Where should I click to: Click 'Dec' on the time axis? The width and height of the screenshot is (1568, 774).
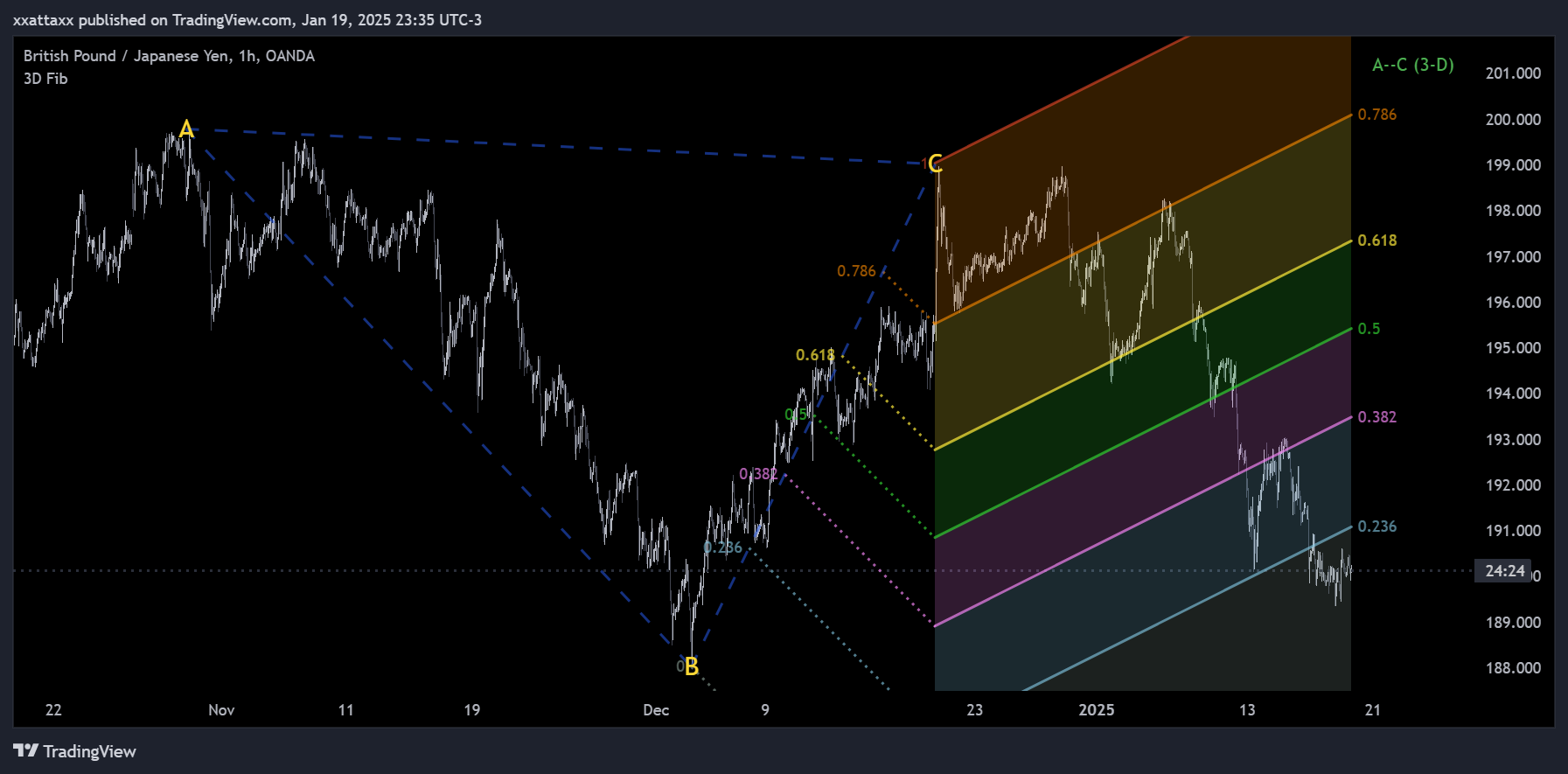pos(656,710)
